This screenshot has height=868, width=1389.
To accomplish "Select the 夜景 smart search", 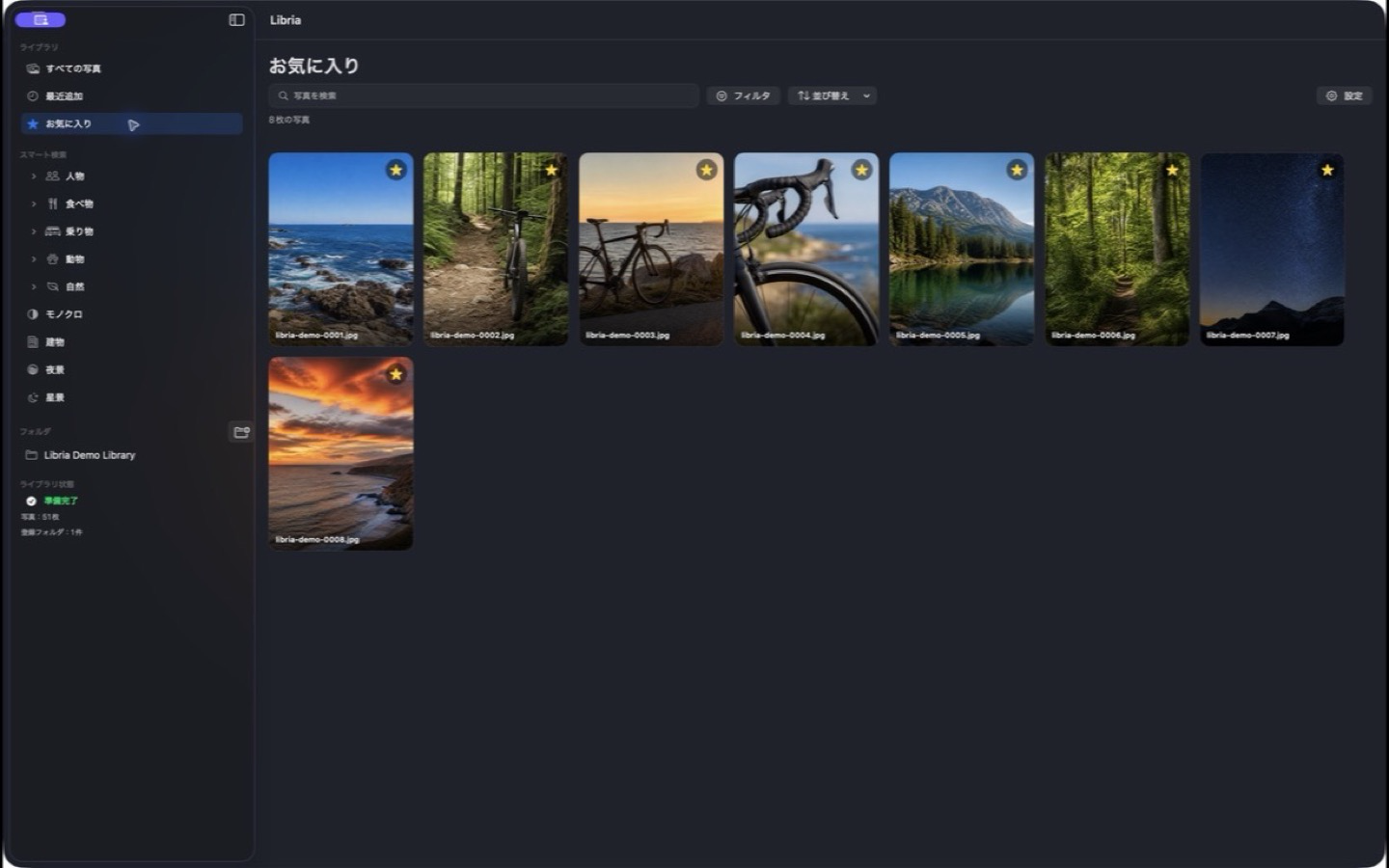I will point(131,369).
